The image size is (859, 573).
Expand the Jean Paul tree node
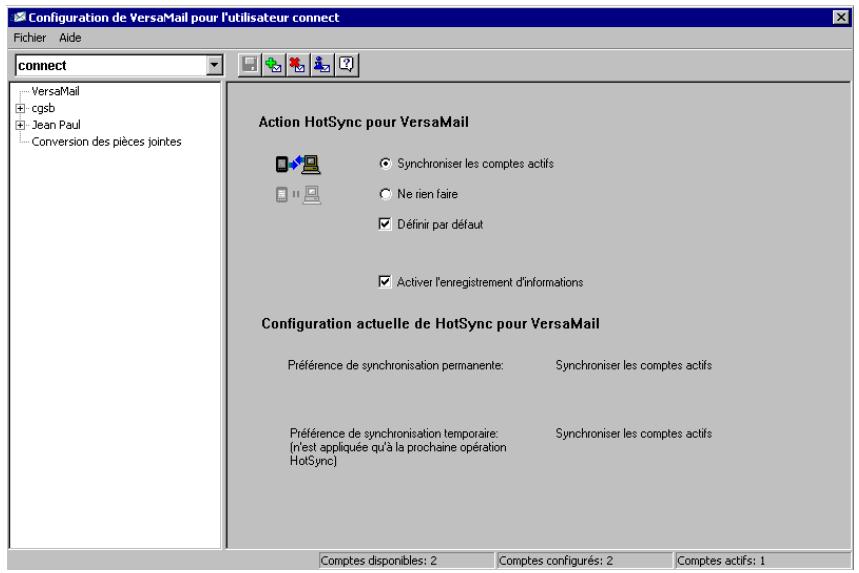click(x=20, y=125)
